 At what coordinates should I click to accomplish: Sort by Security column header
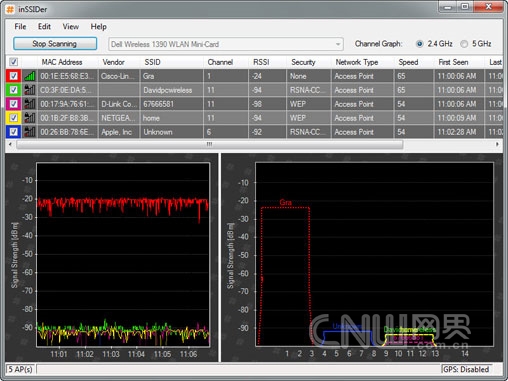(309, 62)
